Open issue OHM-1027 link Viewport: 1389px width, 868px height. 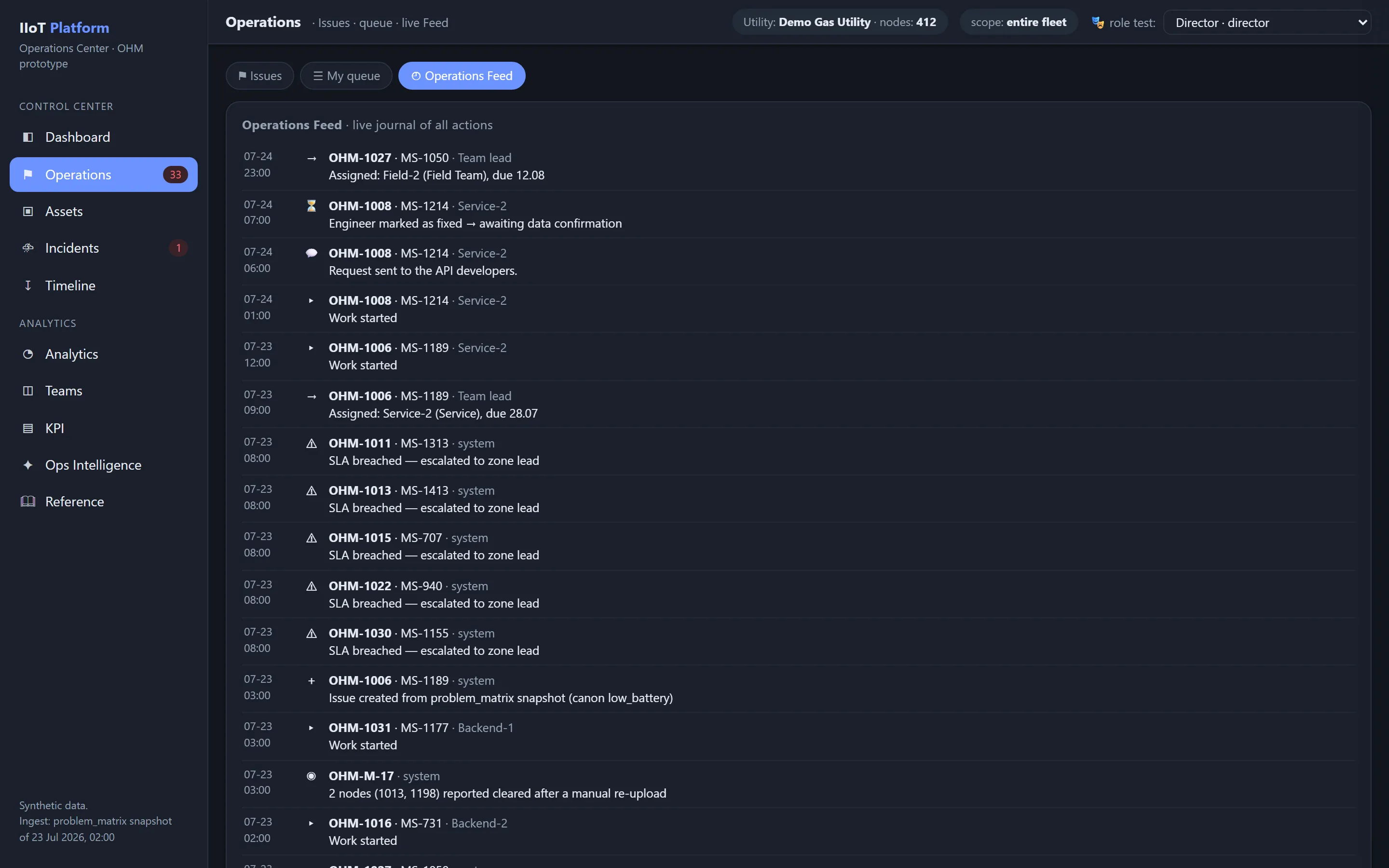pos(360,158)
